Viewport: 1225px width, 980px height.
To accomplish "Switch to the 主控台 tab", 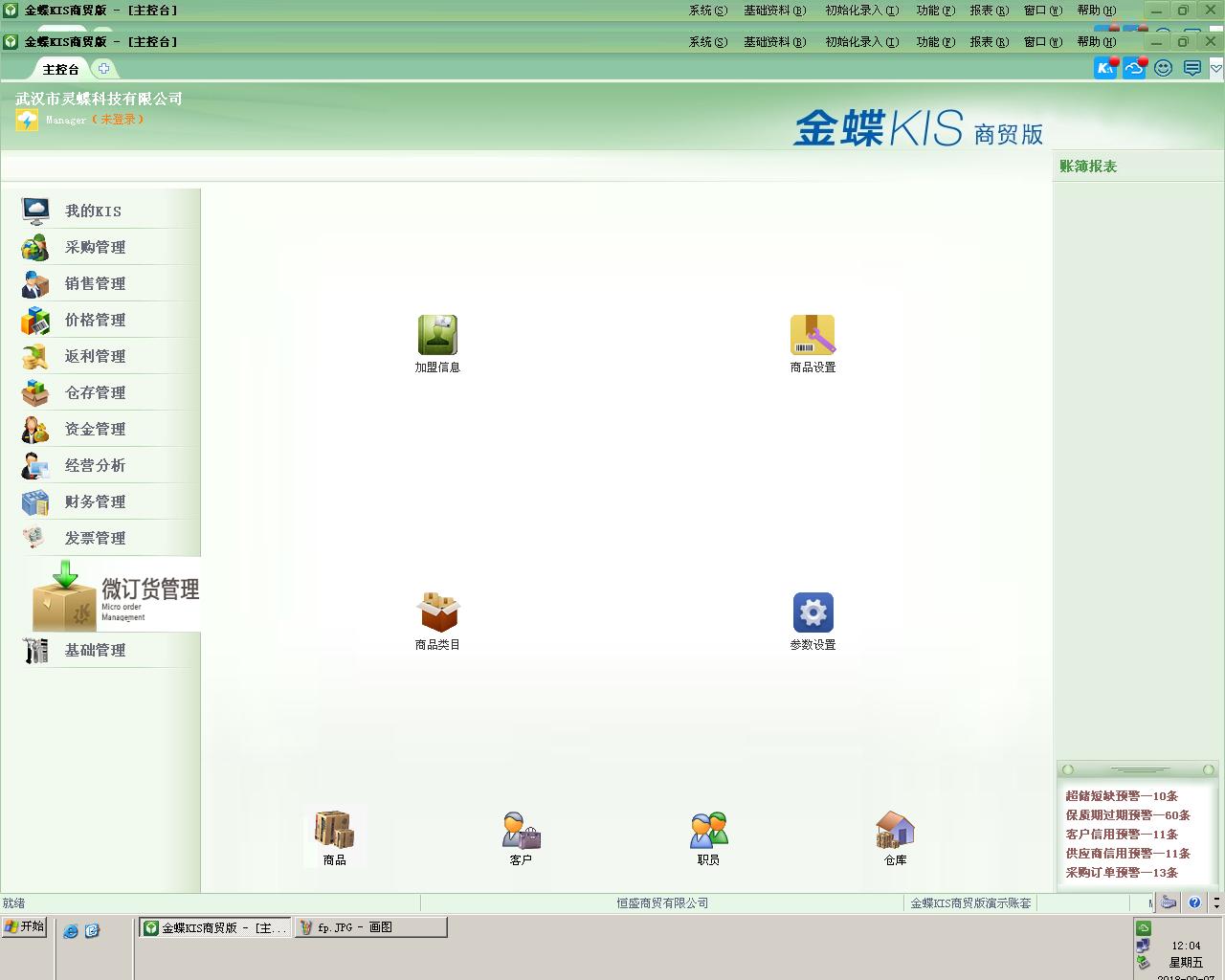I will pos(61,69).
